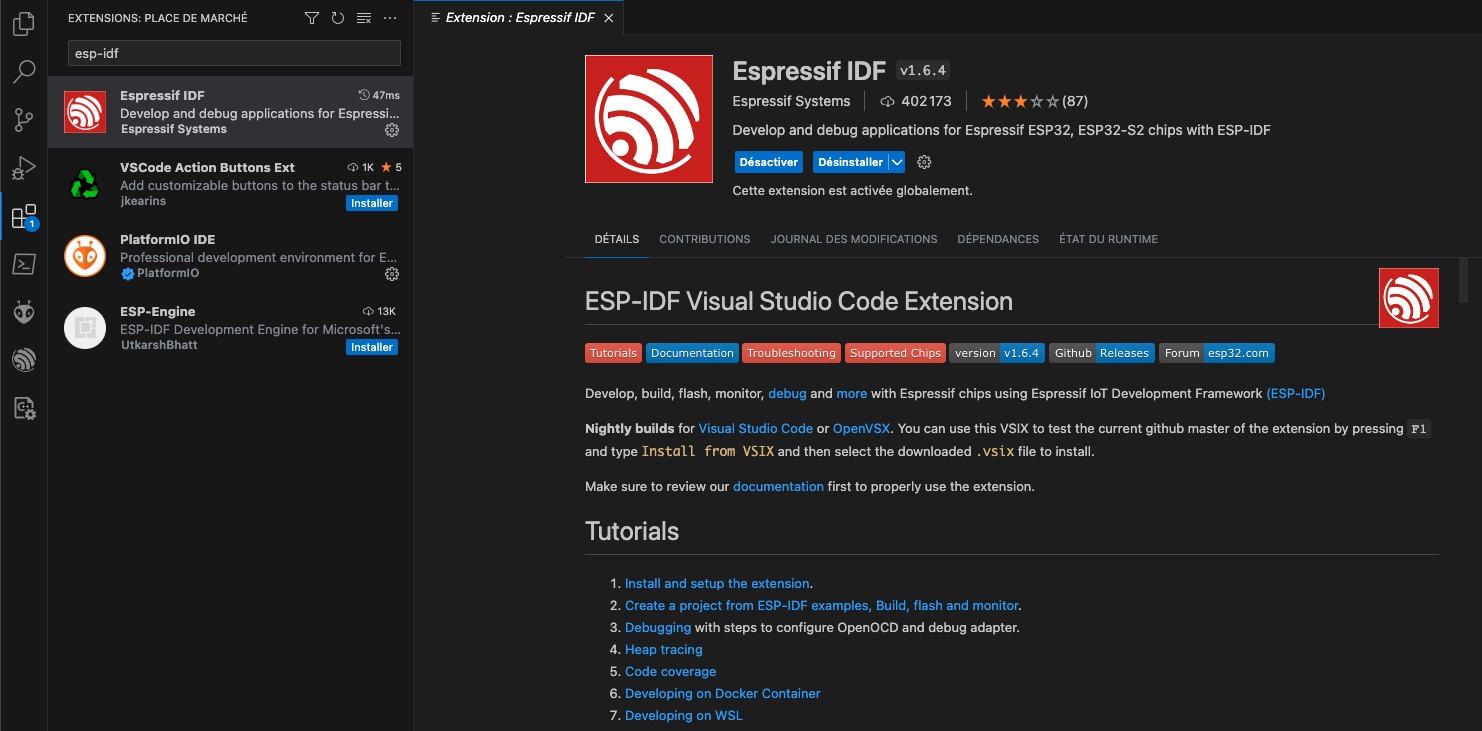Open the Search view in activity bar
Image resolution: width=1482 pixels, height=731 pixels.
[x=24, y=72]
